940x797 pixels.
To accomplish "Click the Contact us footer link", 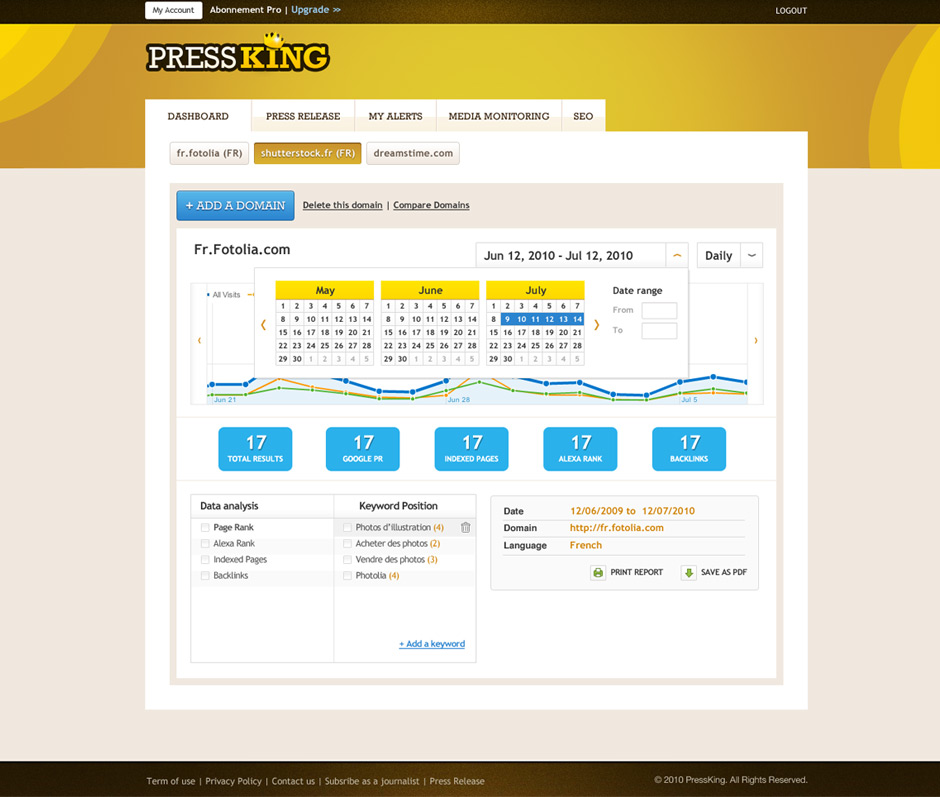I will click(x=293, y=781).
